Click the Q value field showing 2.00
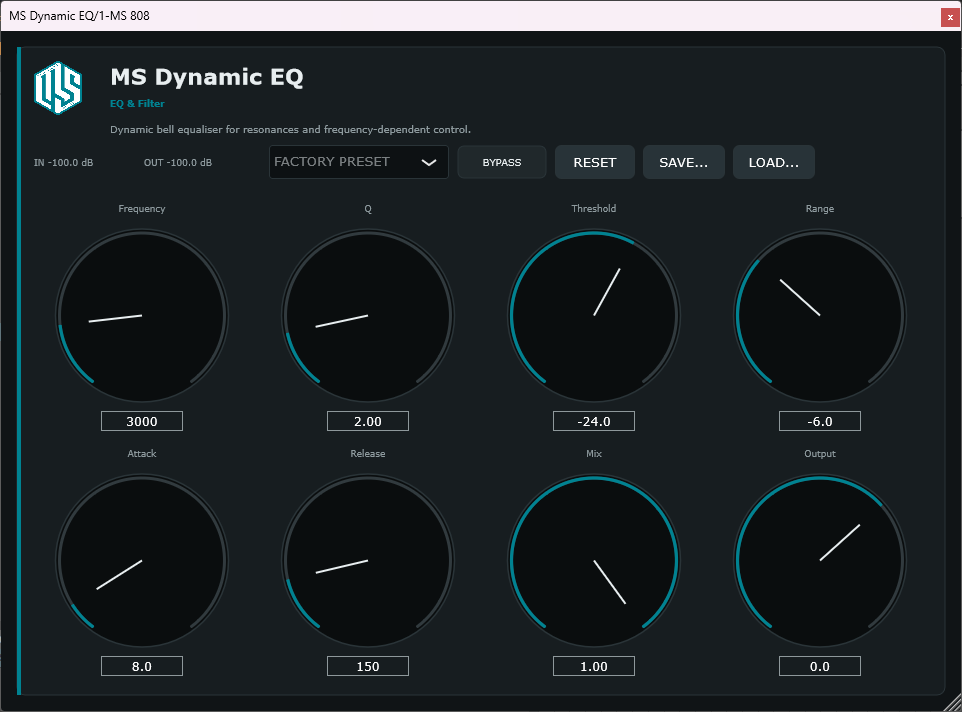962x712 pixels. [367, 421]
